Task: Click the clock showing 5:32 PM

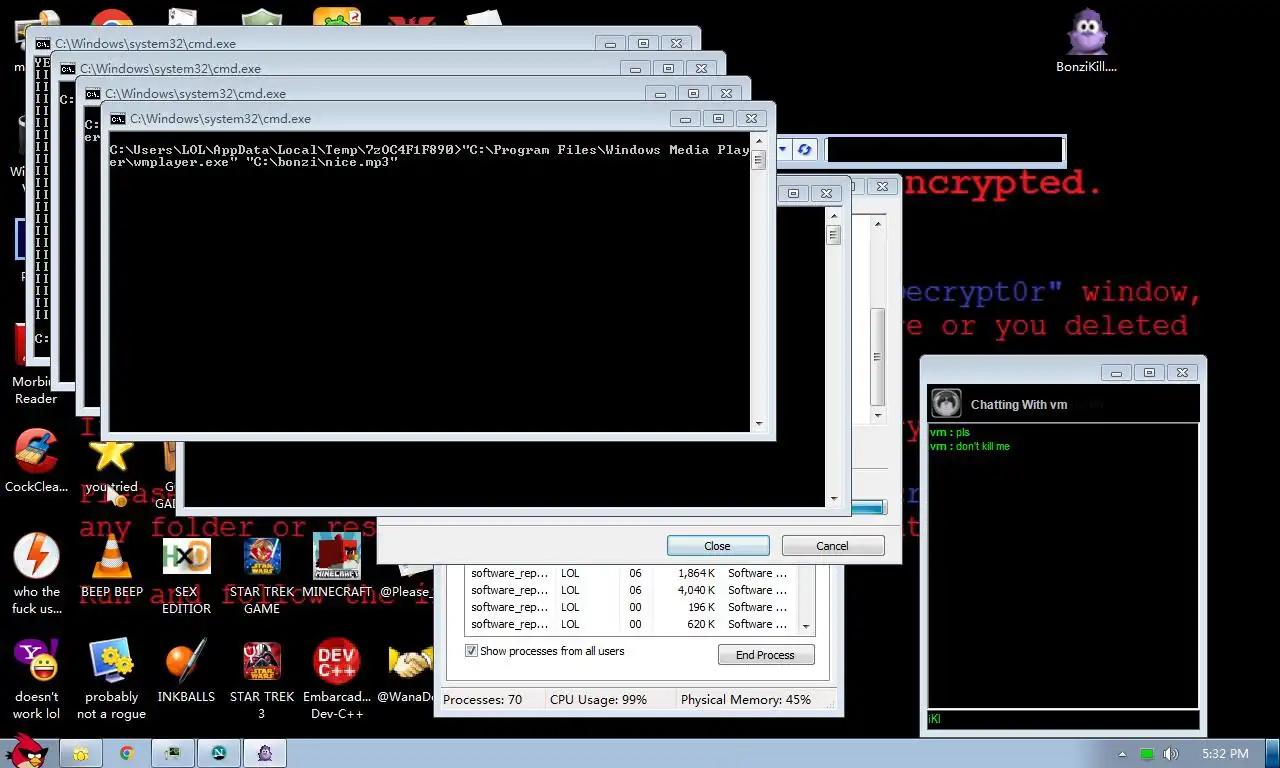Action: 1225,754
